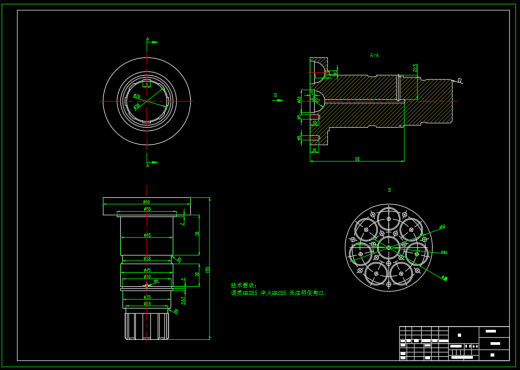520x370 pixels.
Task: Click the title block's center name cell
Action: pos(464,335)
